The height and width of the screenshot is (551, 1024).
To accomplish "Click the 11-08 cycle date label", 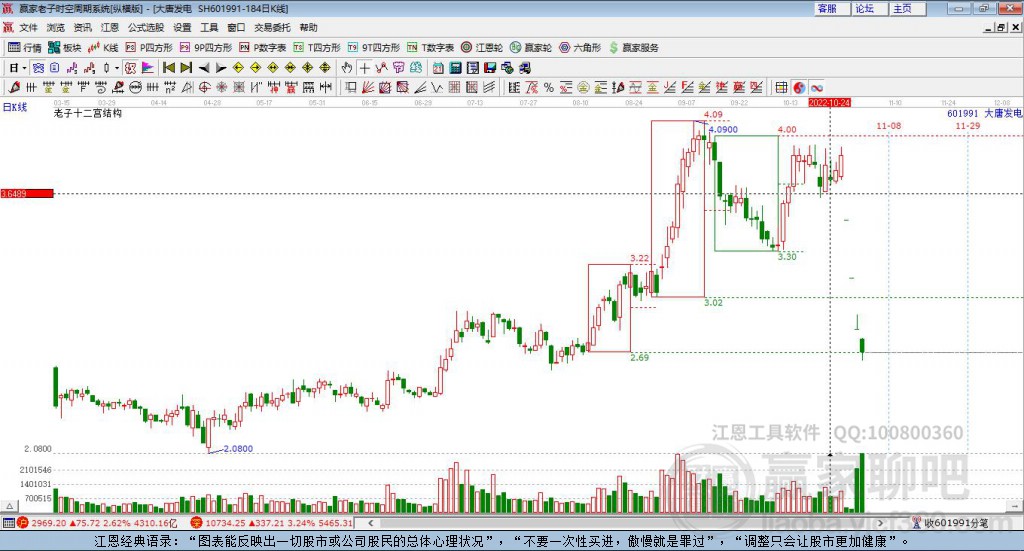I will (x=889, y=126).
